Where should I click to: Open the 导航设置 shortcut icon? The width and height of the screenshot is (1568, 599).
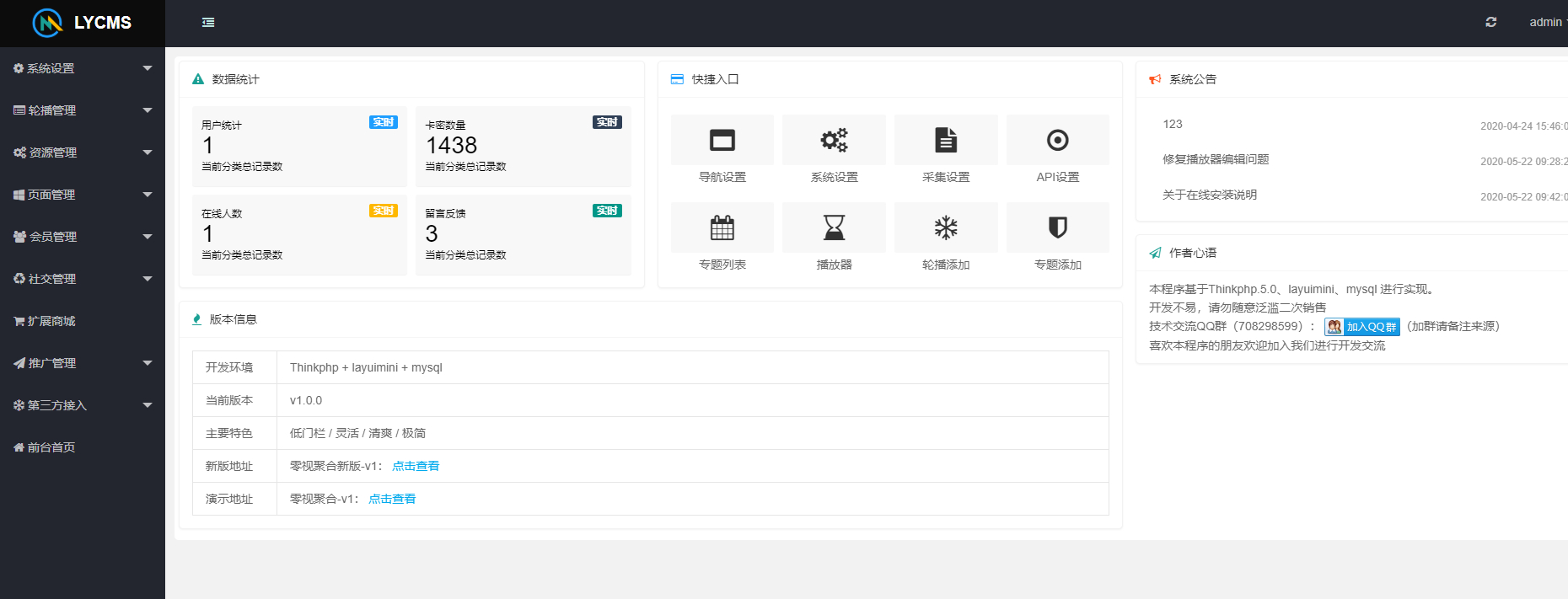(722, 140)
